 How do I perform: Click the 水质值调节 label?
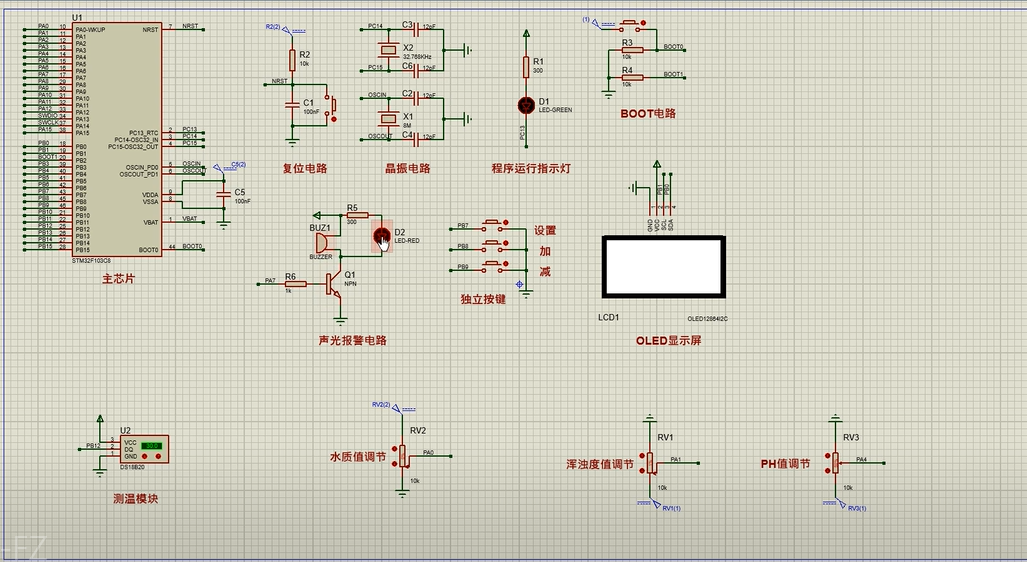(358, 457)
